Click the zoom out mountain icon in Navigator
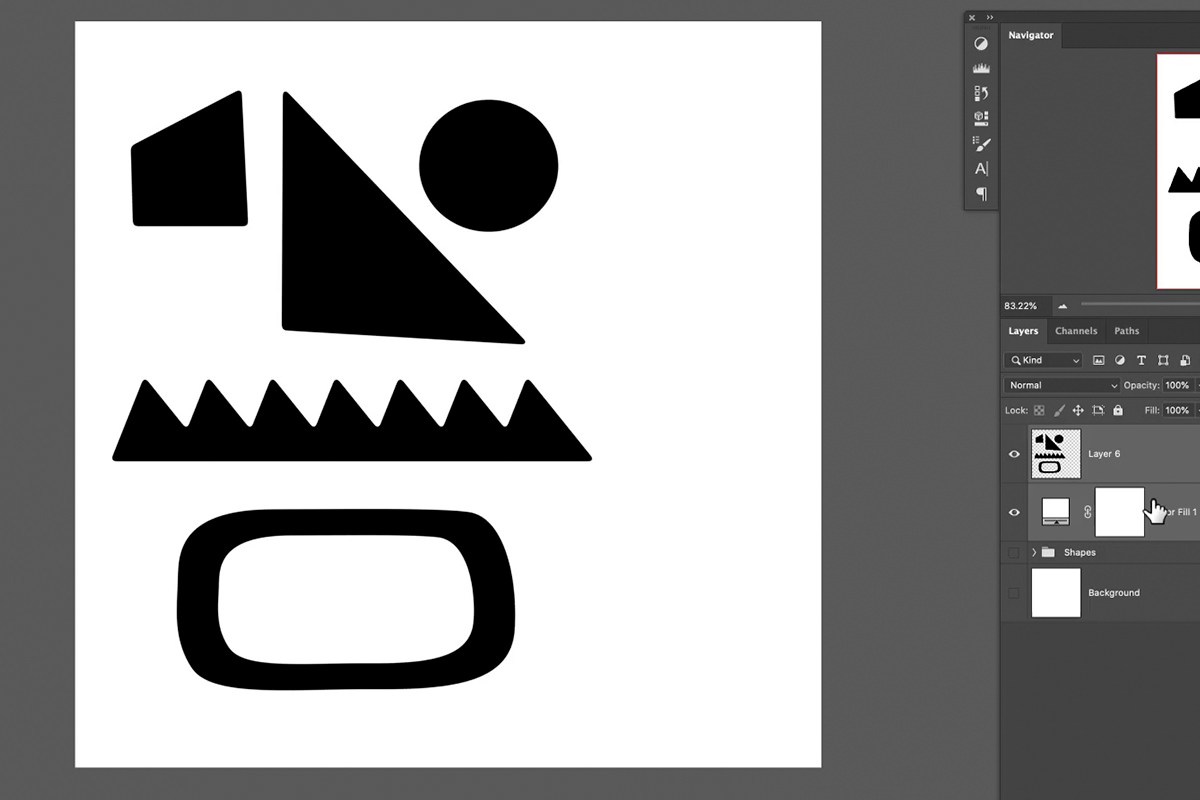 tap(1062, 306)
